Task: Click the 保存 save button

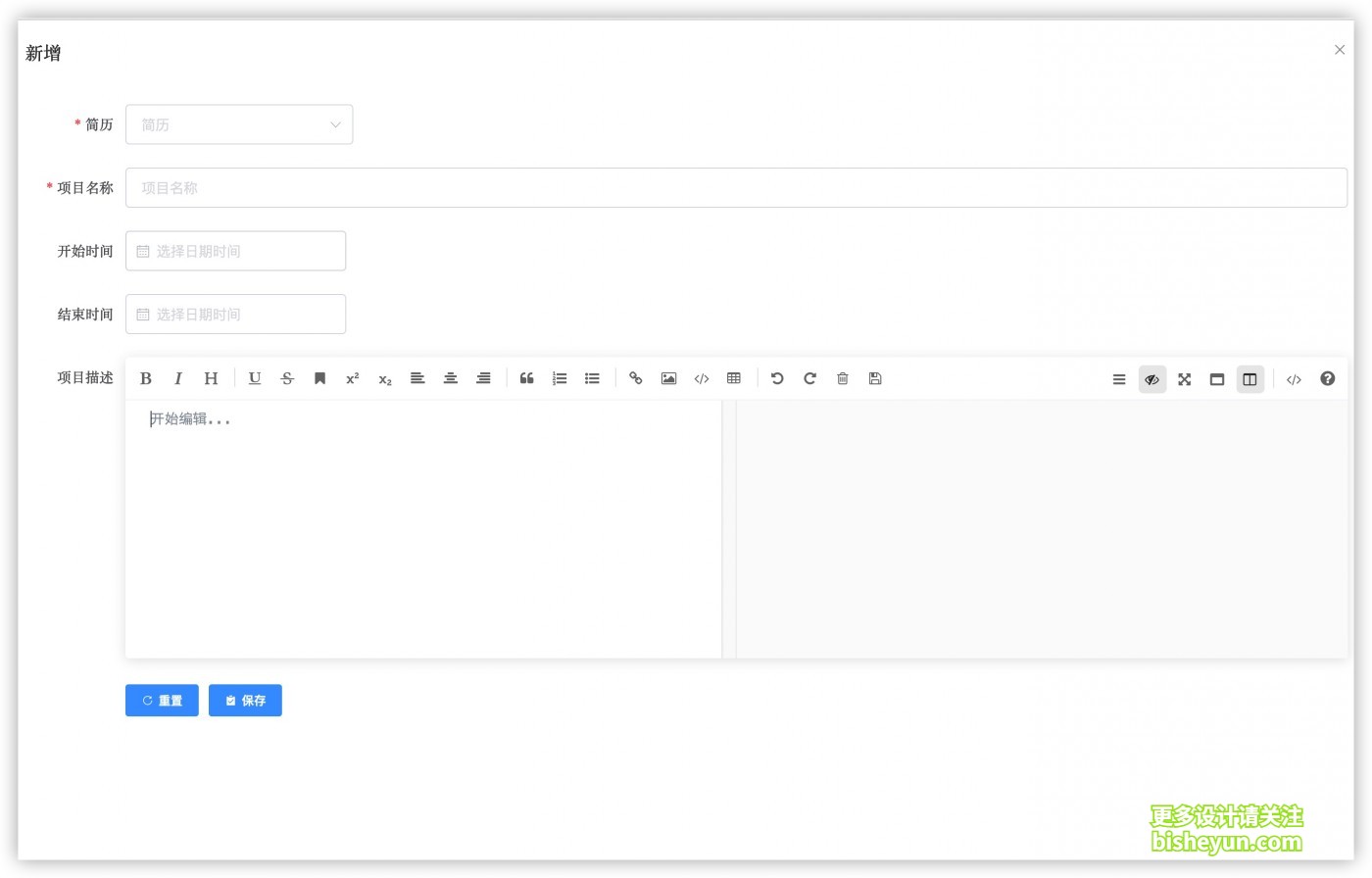Action: (x=245, y=700)
